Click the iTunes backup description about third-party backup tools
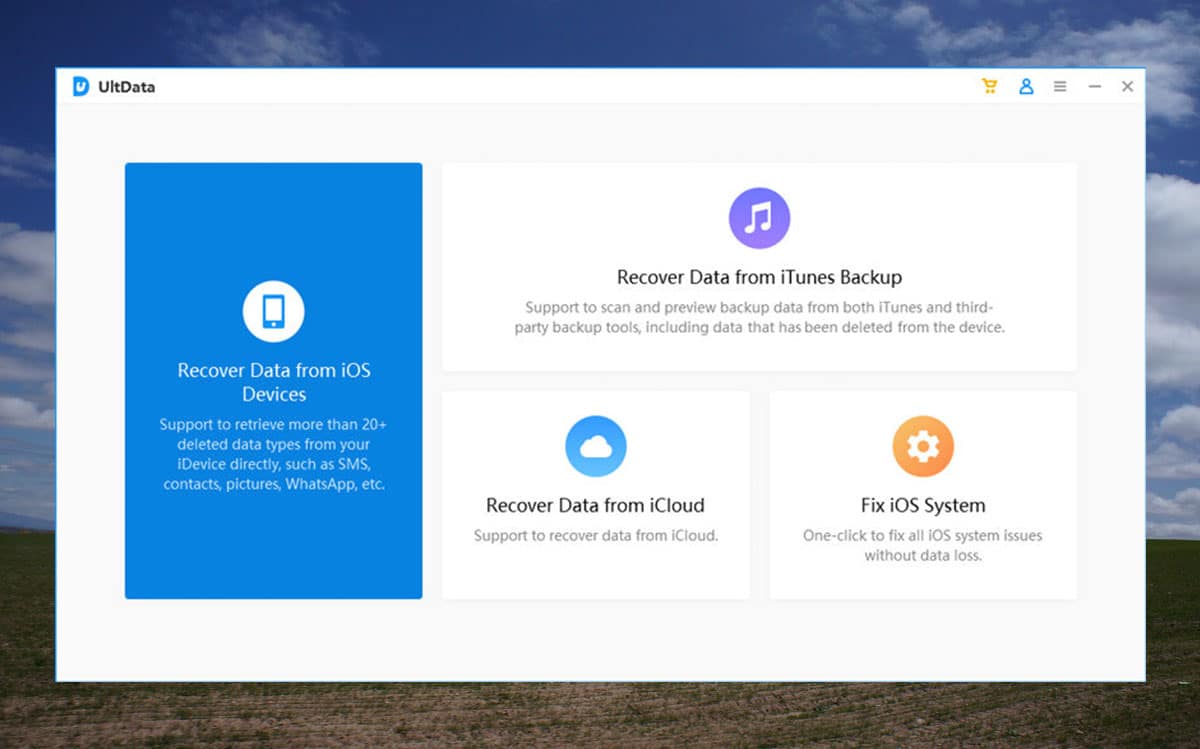 759,317
